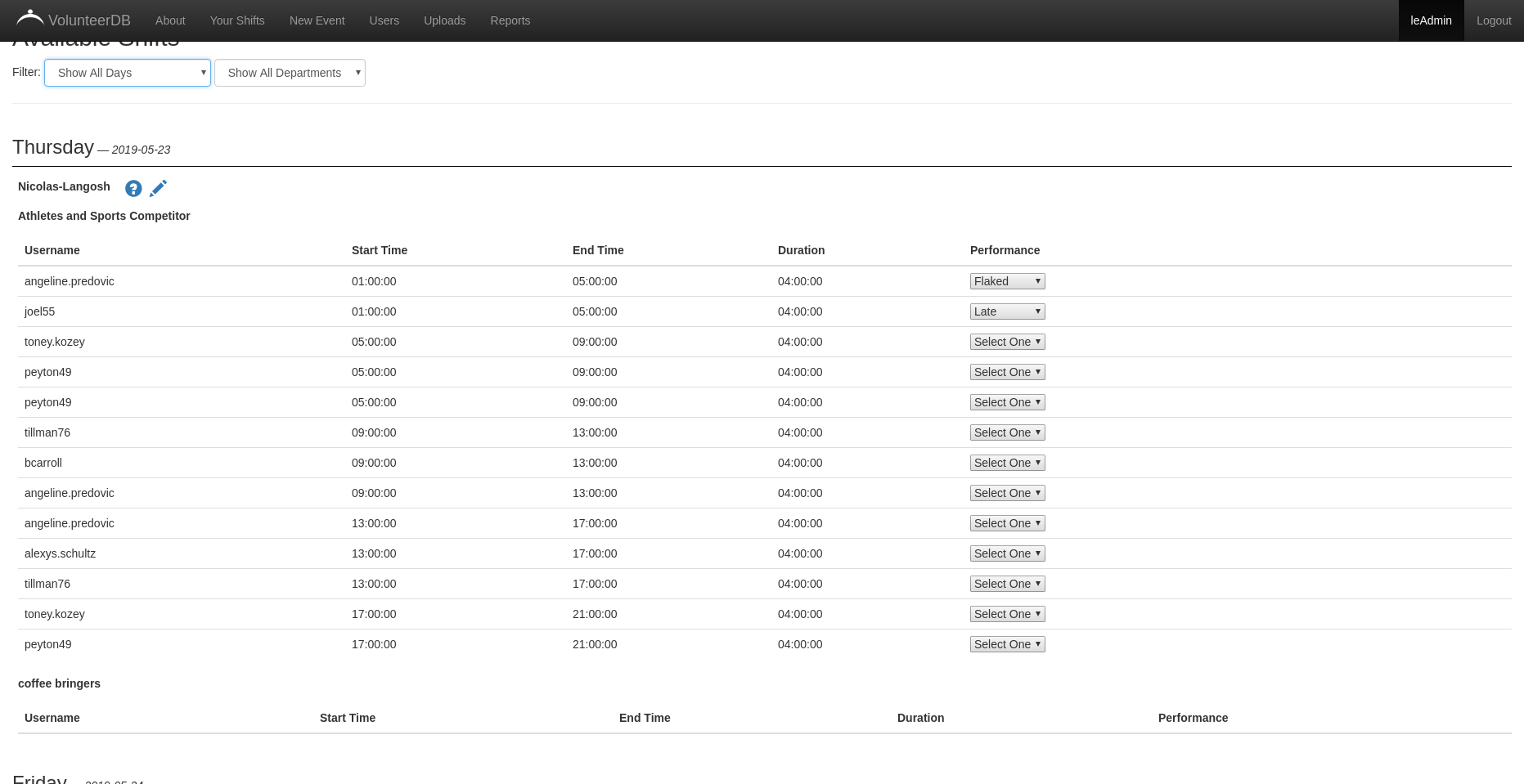Open Select One dropdown on toney.kozey 05:00 shift
This screenshot has width=1524, height=784.
(x=1007, y=342)
